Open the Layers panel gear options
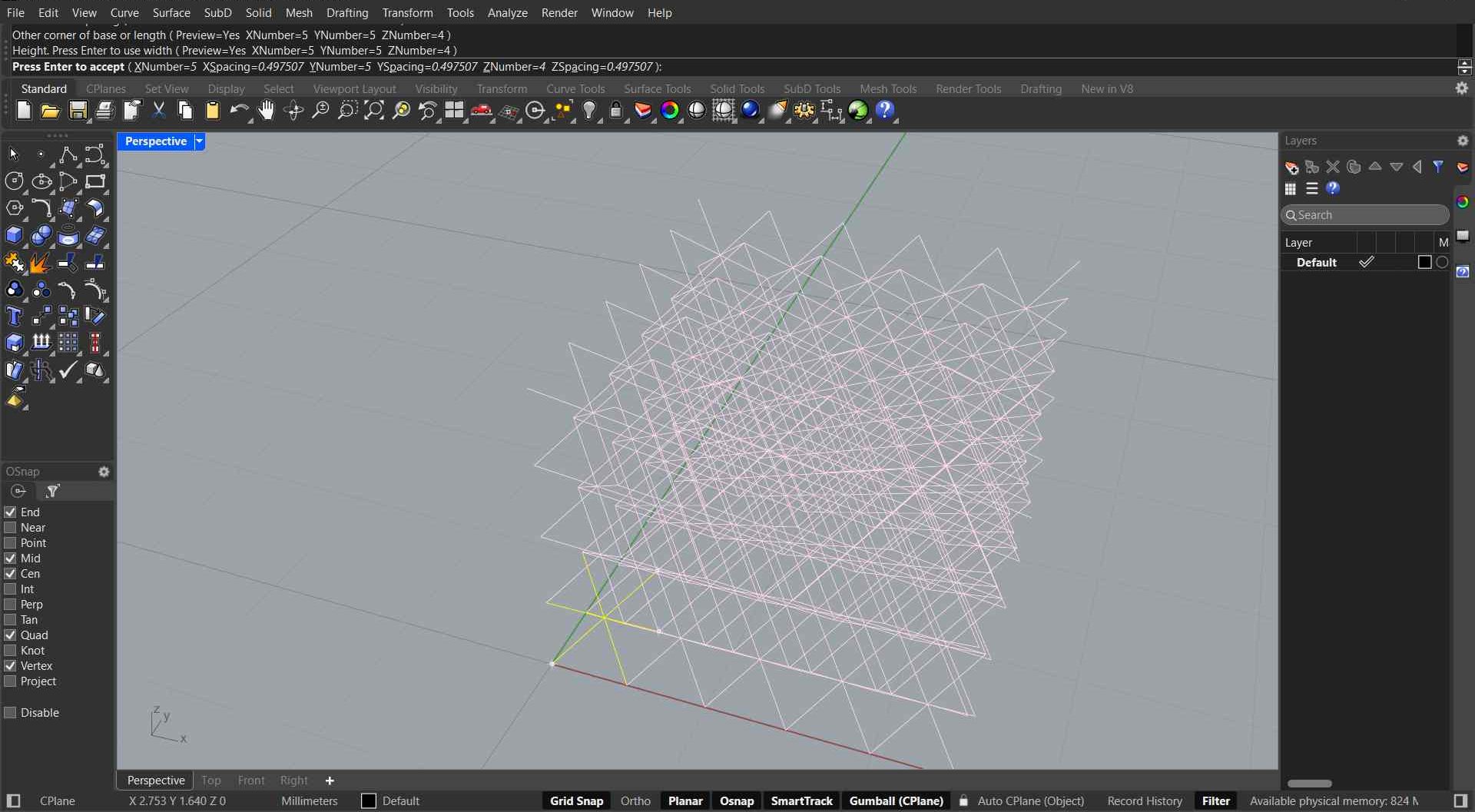The height and width of the screenshot is (812, 1475). pyautogui.click(x=1463, y=141)
